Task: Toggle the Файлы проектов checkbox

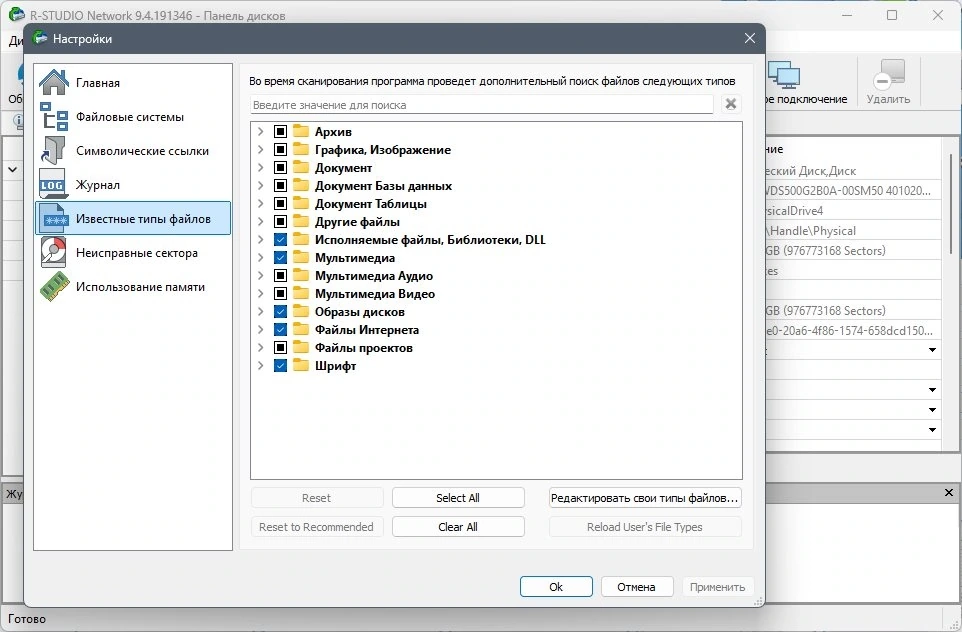Action: pyautogui.click(x=280, y=347)
